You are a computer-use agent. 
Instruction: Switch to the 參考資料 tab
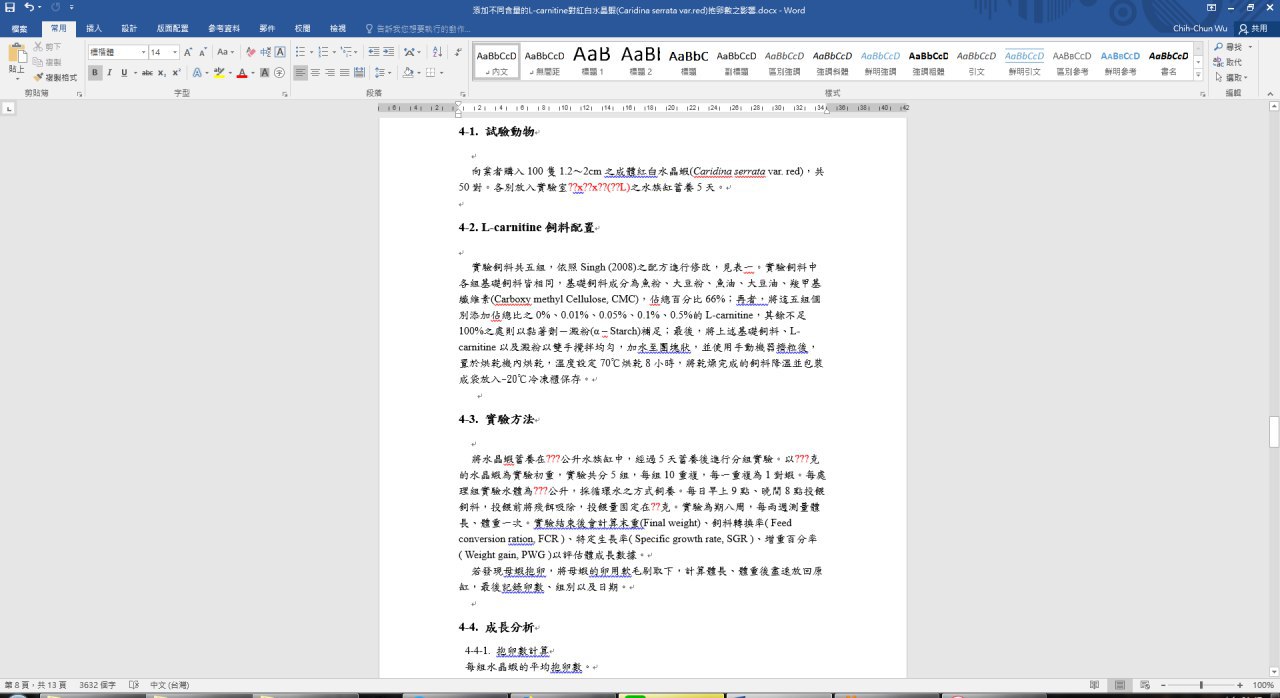coord(223,29)
